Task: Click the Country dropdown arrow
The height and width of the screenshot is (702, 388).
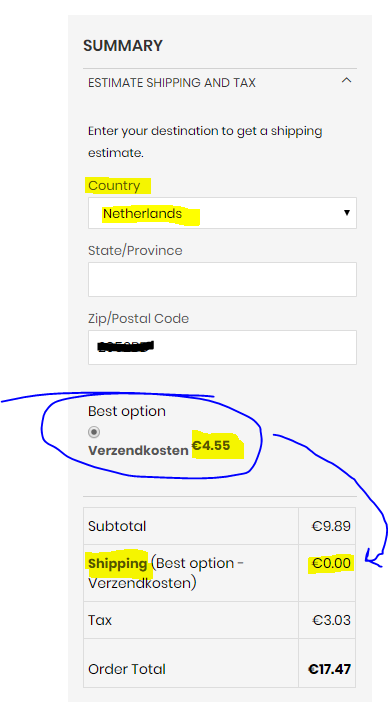Action: pyautogui.click(x=346, y=213)
